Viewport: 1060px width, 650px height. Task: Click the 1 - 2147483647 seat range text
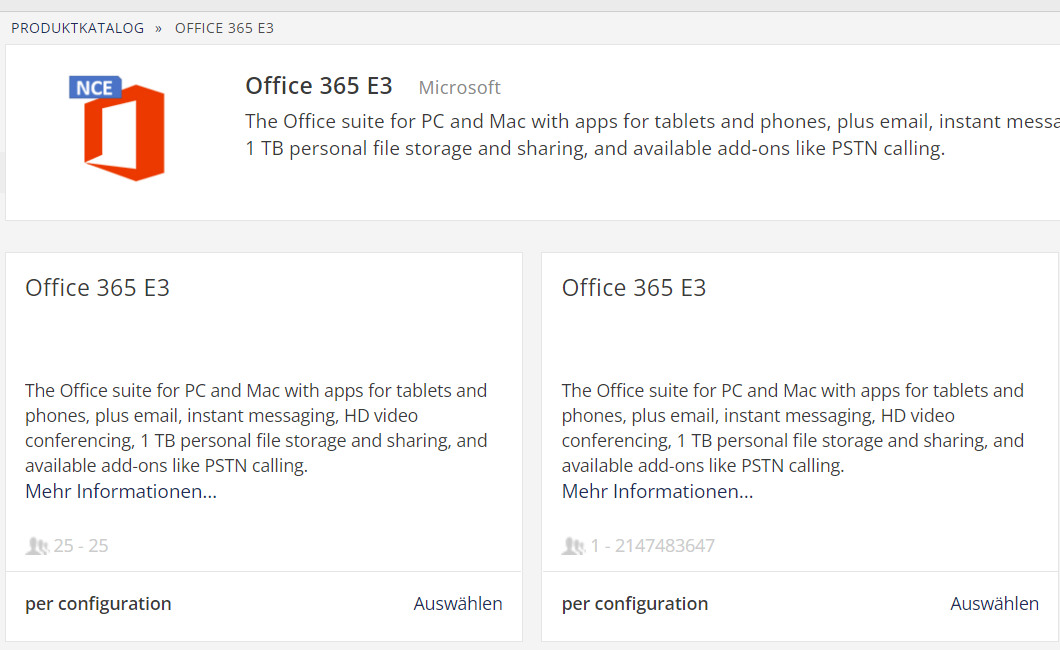point(652,546)
